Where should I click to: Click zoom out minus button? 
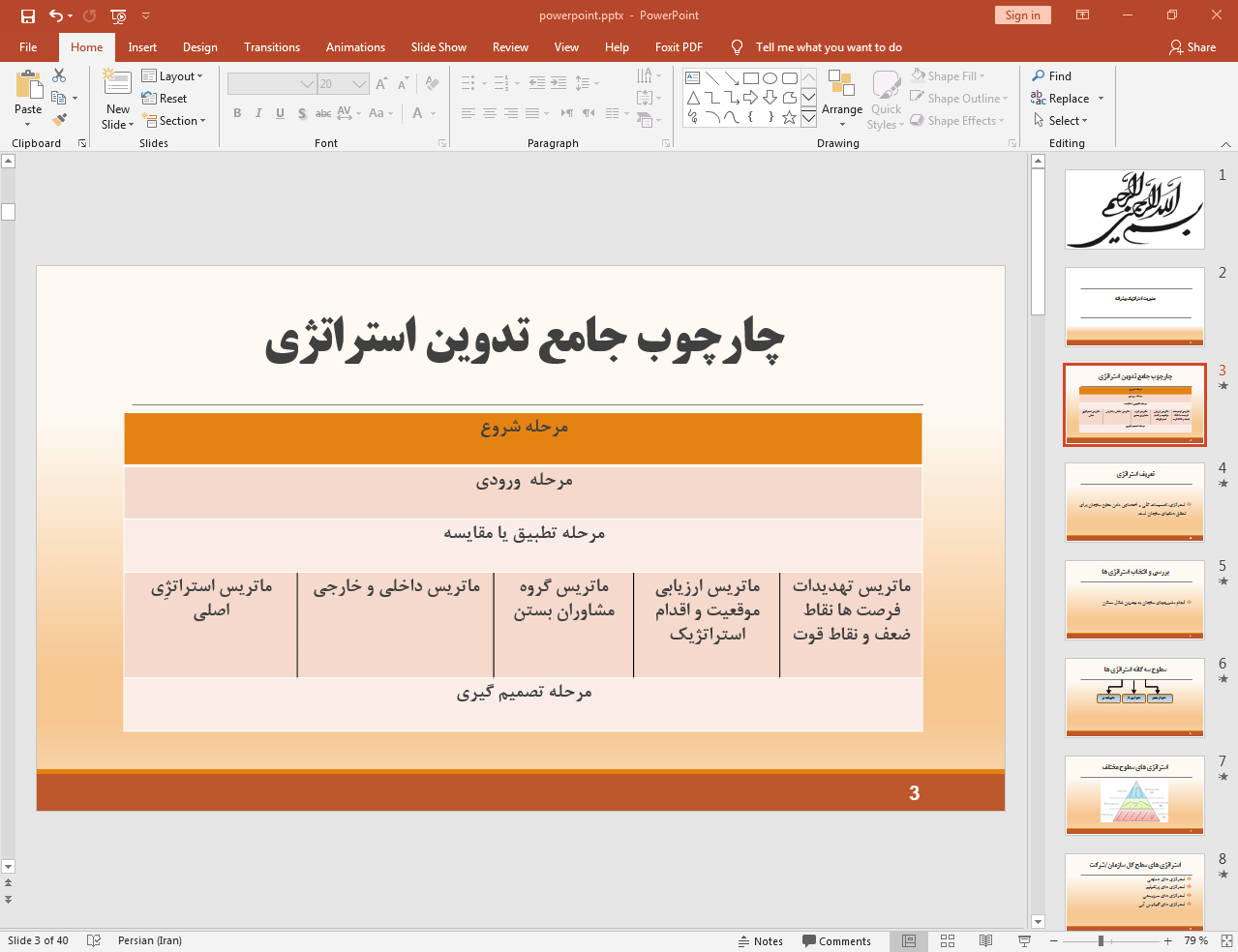[1054, 941]
